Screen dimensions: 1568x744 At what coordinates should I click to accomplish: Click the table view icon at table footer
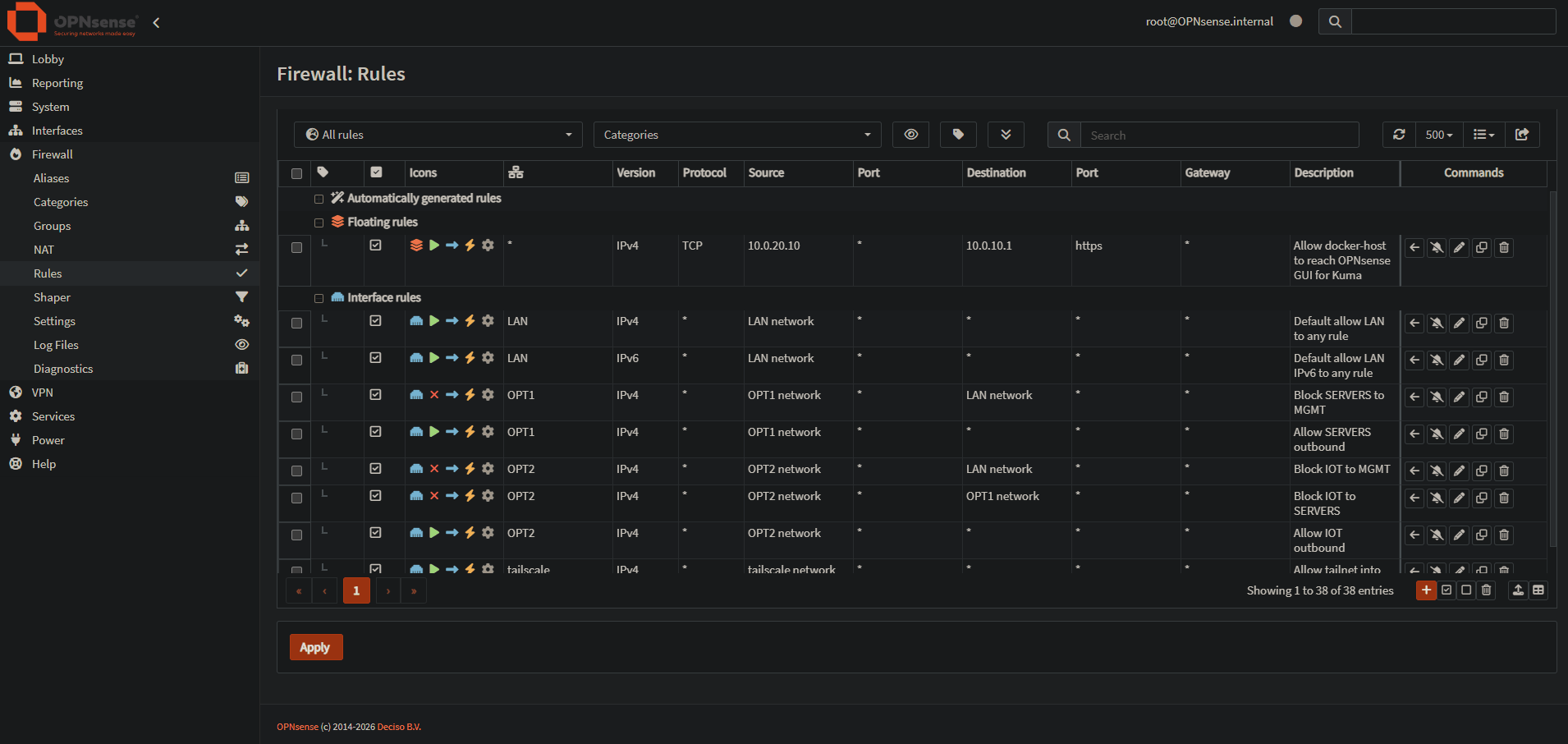coord(1538,590)
